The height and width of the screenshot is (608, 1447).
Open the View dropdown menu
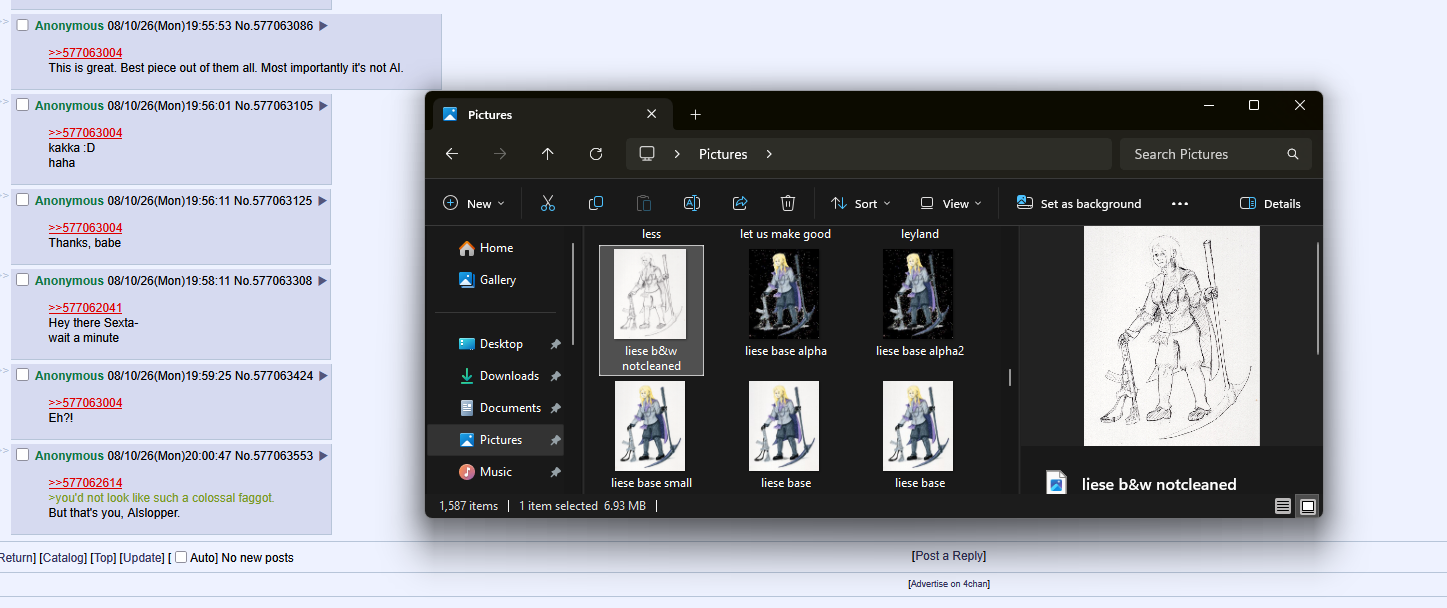951,203
